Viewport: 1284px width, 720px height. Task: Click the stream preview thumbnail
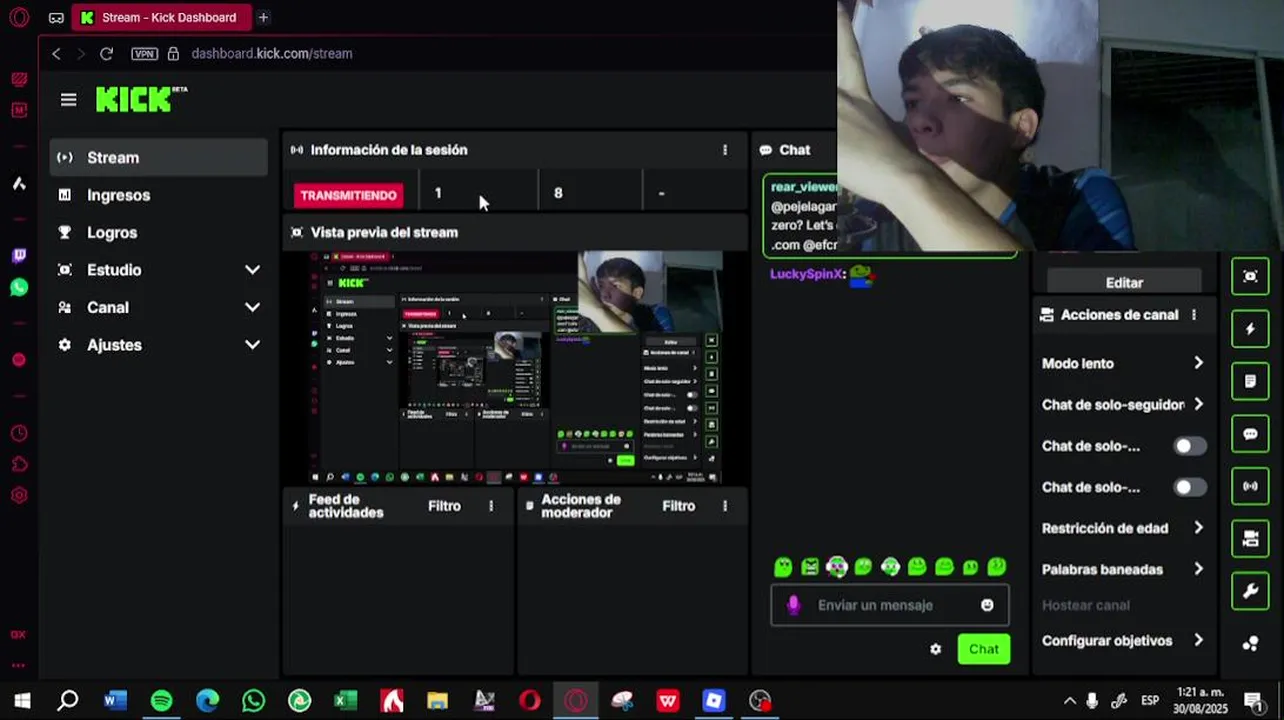pyautogui.click(x=515, y=368)
